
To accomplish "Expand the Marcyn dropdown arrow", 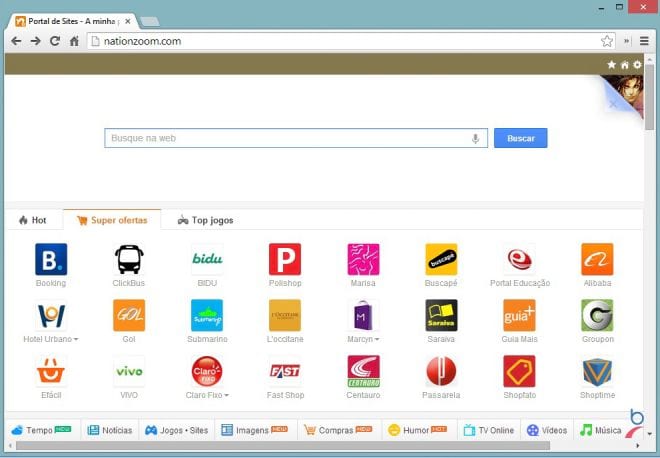I will point(377,339).
